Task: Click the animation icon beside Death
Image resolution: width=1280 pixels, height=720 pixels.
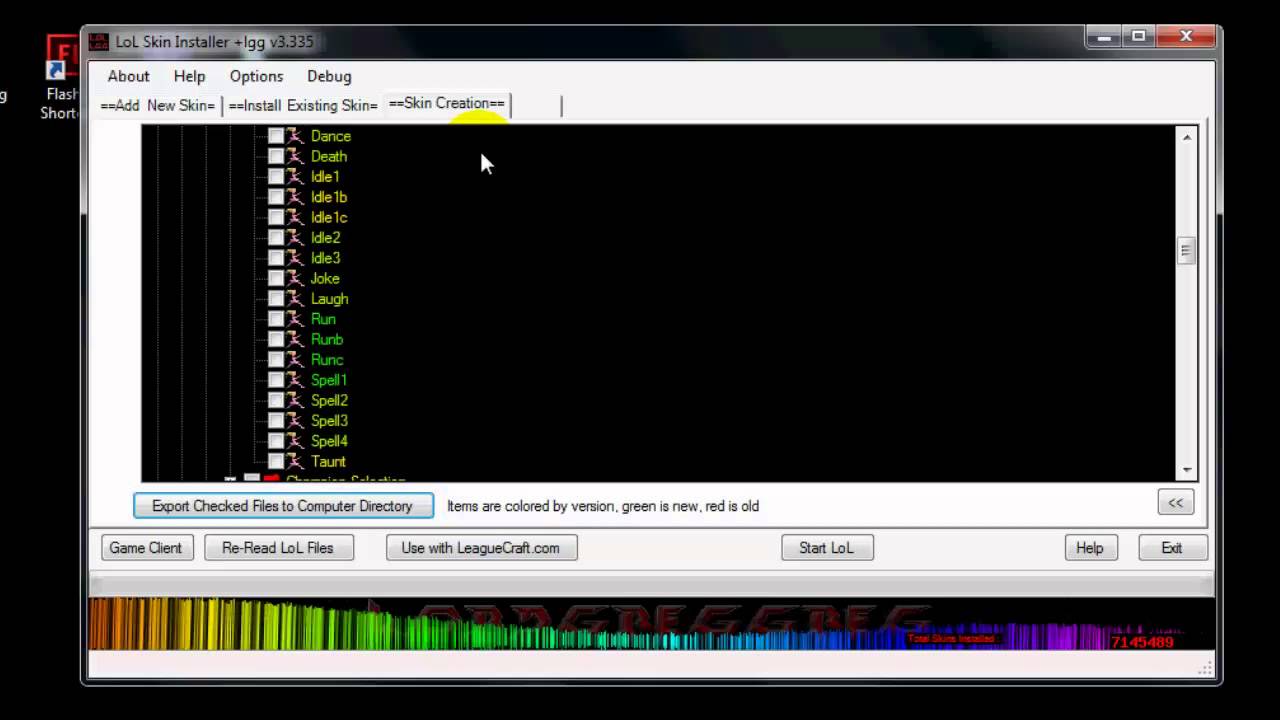Action: point(295,156)
